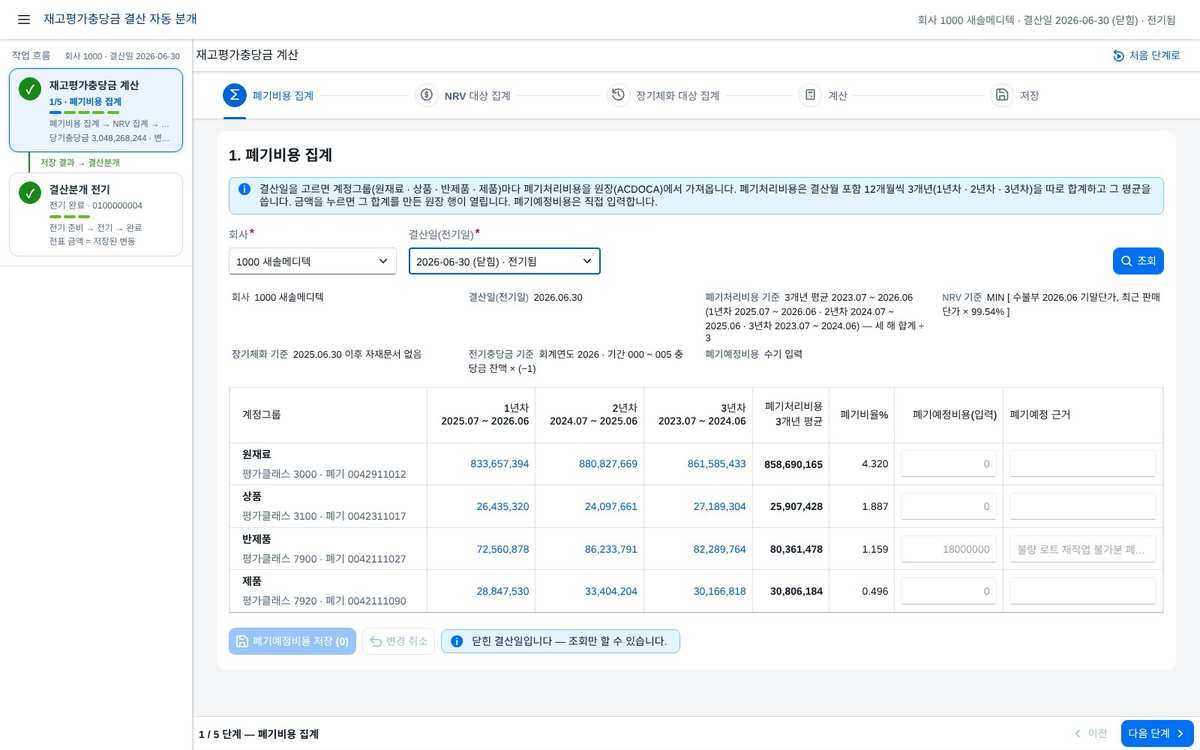Open the 회사 1000 새솔메디텍 dropdown
The image size is (1200, 750).
[x=313, y=261]
